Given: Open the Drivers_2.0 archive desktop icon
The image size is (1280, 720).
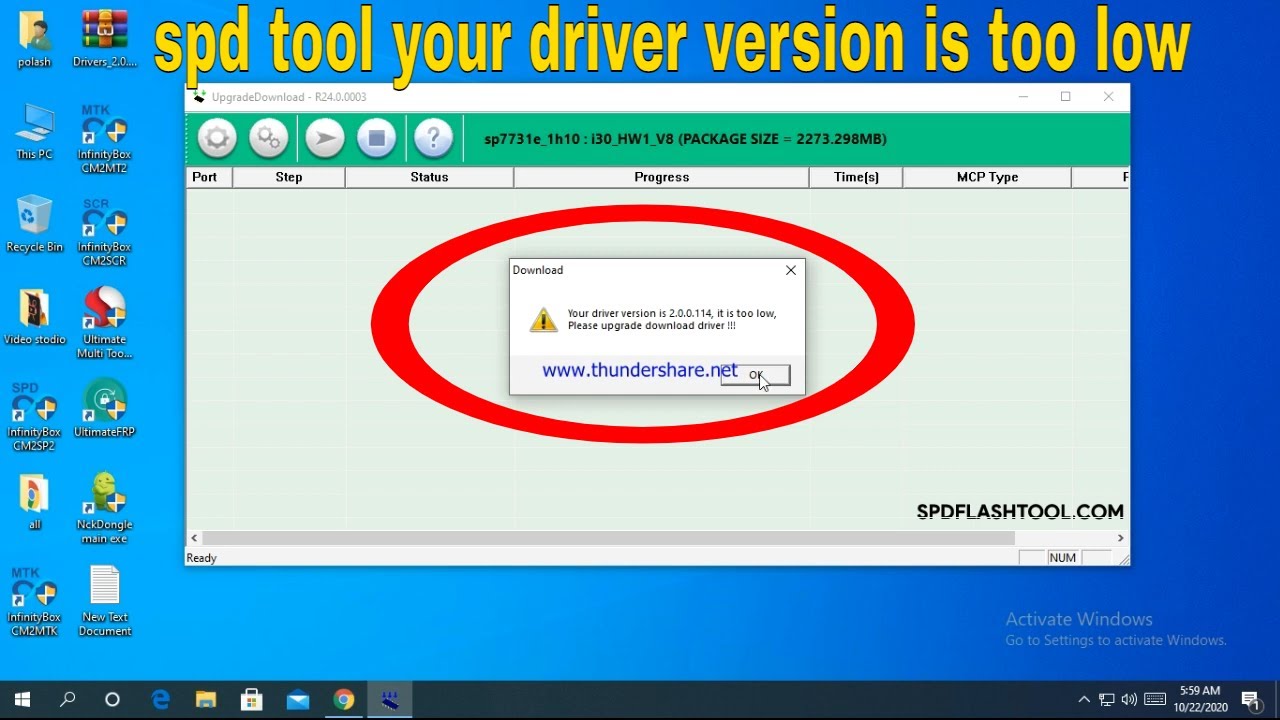Looking at the screenshot, I should point(105,40).
